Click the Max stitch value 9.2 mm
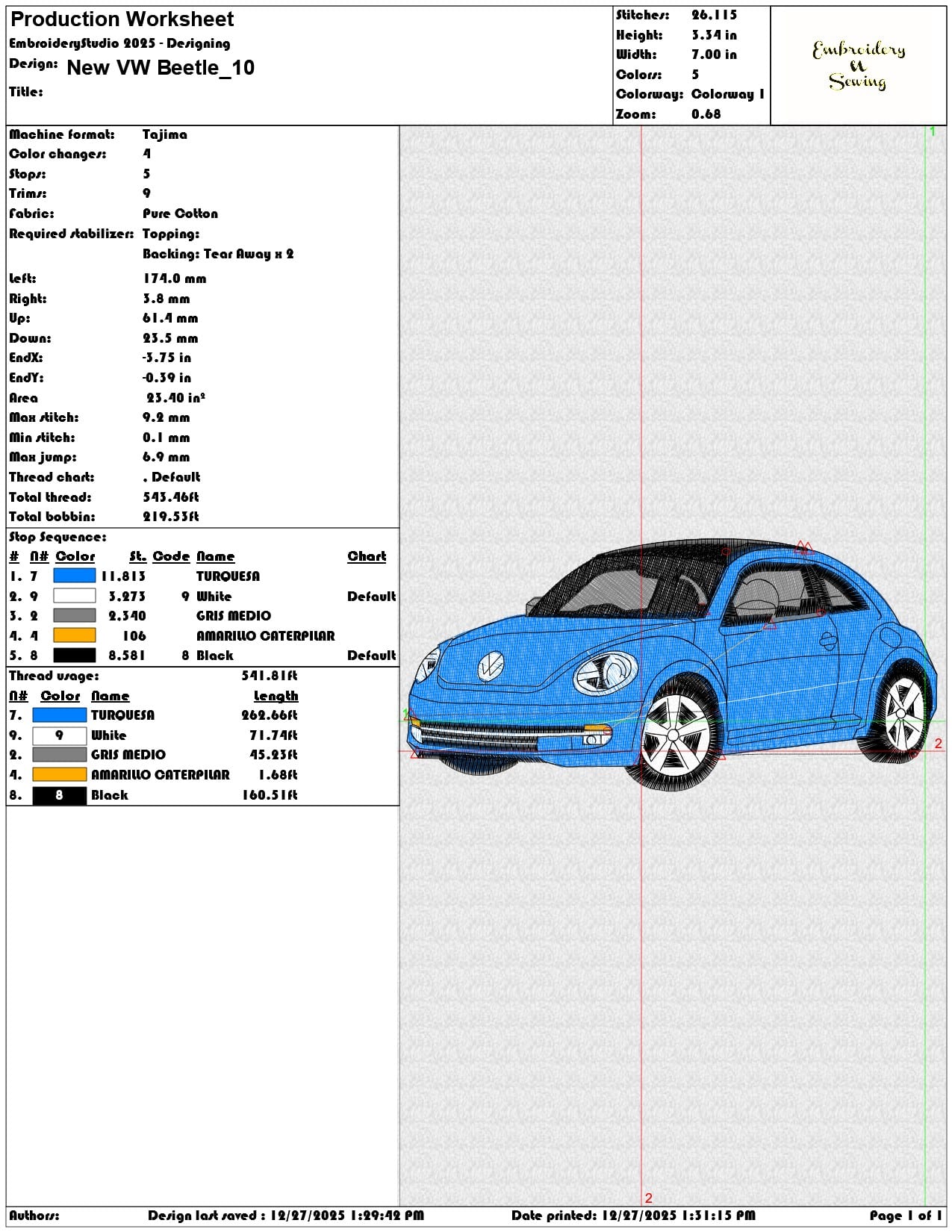Screen dimensions: 952x1232 pyautogui.click(x=167, y=417)
